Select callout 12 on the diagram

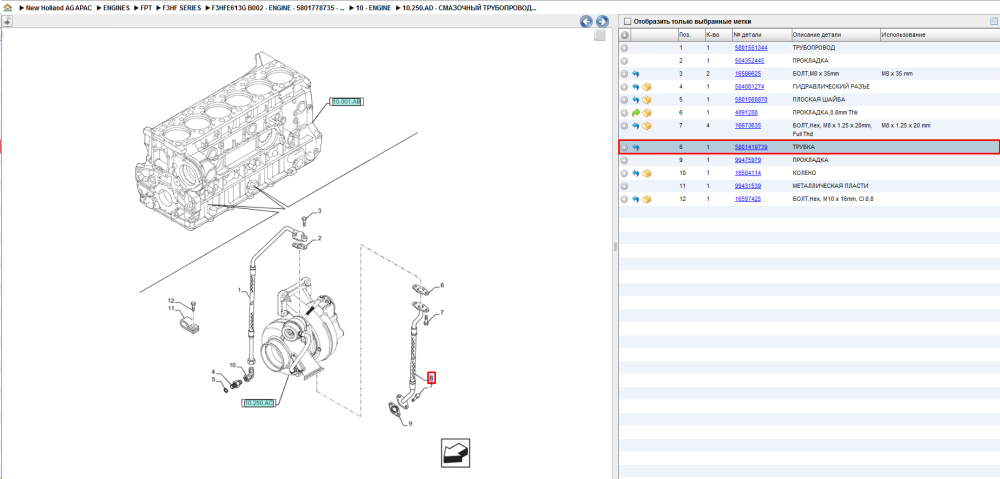click(x=171, y=300)
